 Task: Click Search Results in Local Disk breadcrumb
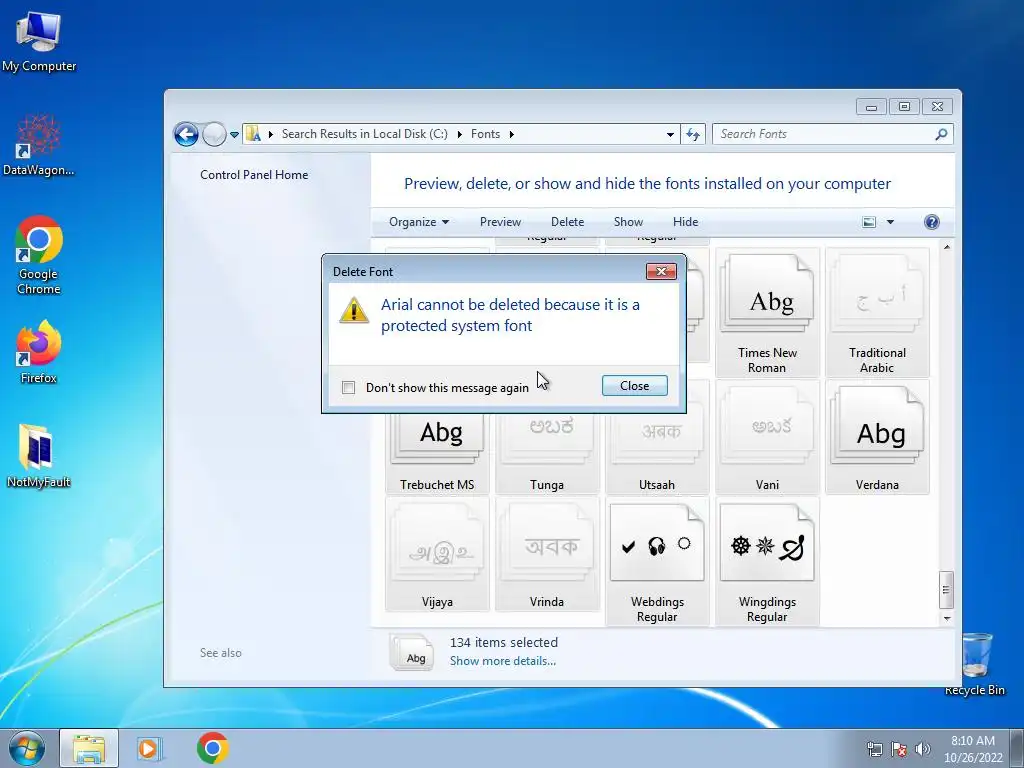(364, 134)
